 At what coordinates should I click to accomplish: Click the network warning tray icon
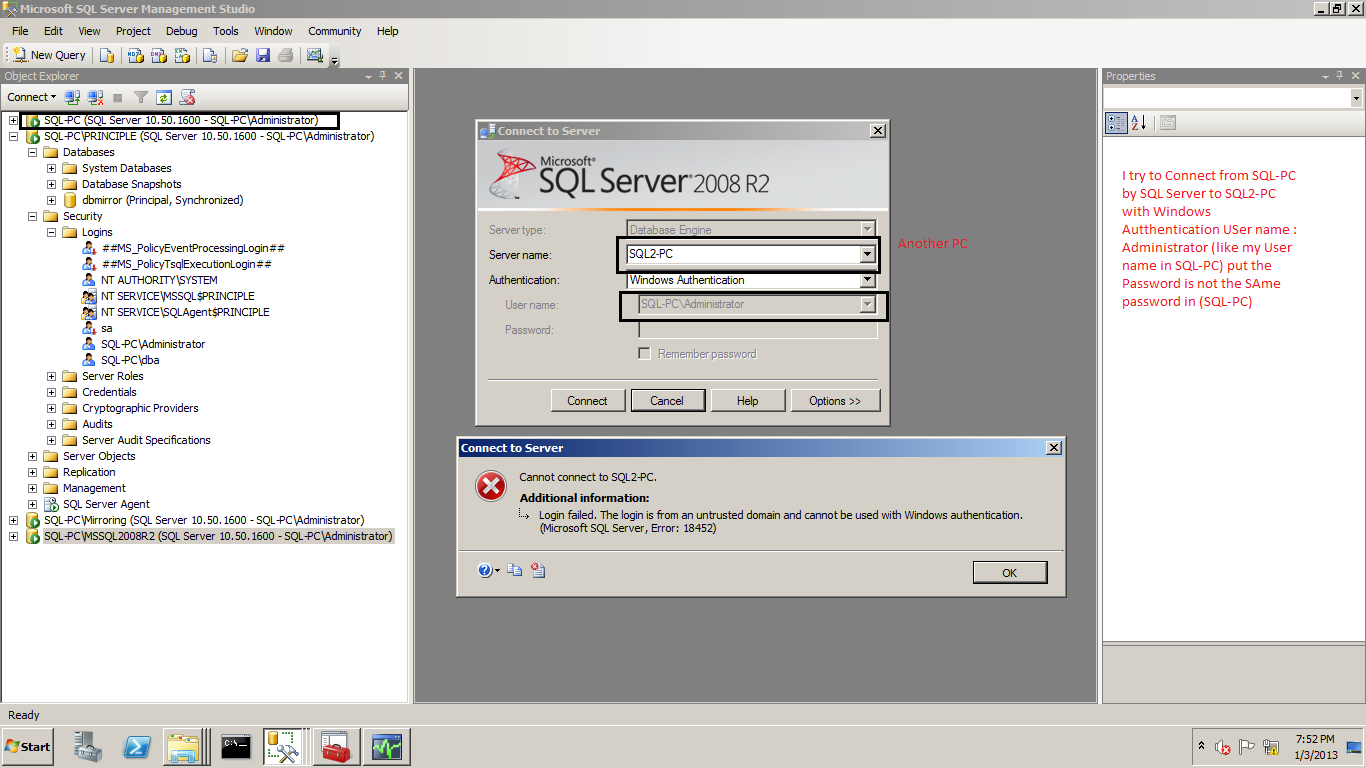click(x=1271, y=747)
